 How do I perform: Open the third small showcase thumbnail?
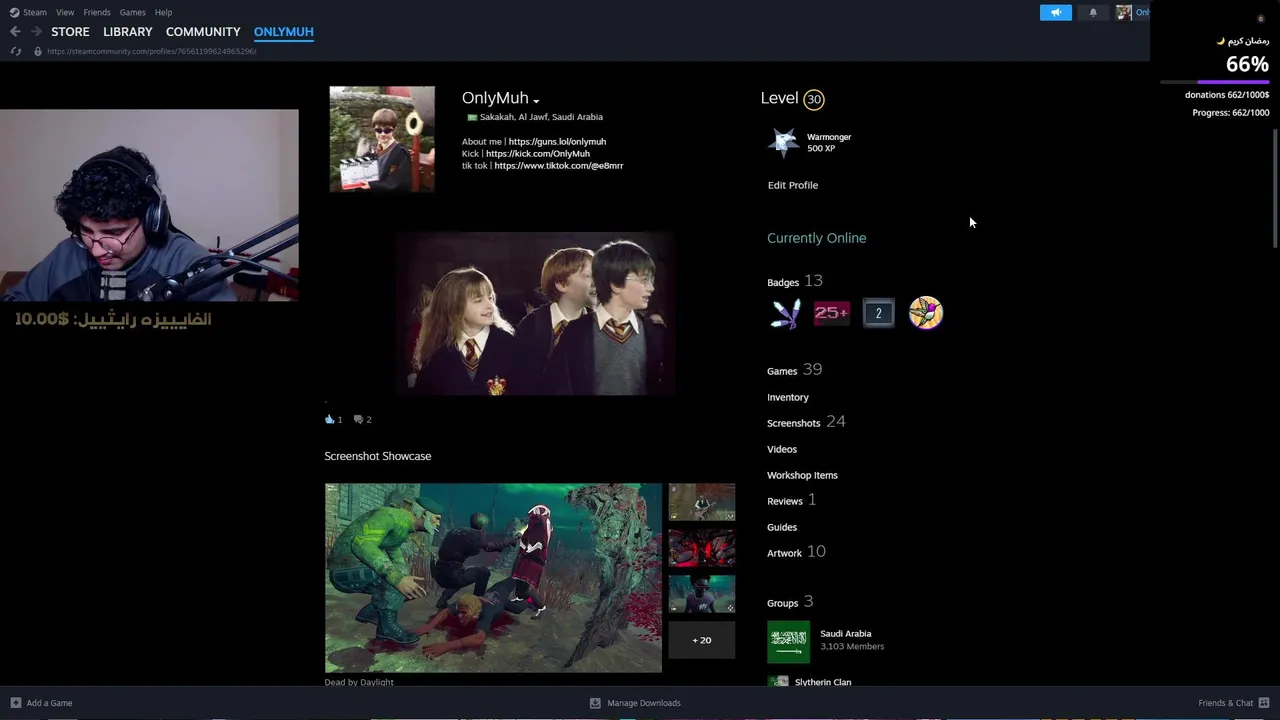(701, 594)
